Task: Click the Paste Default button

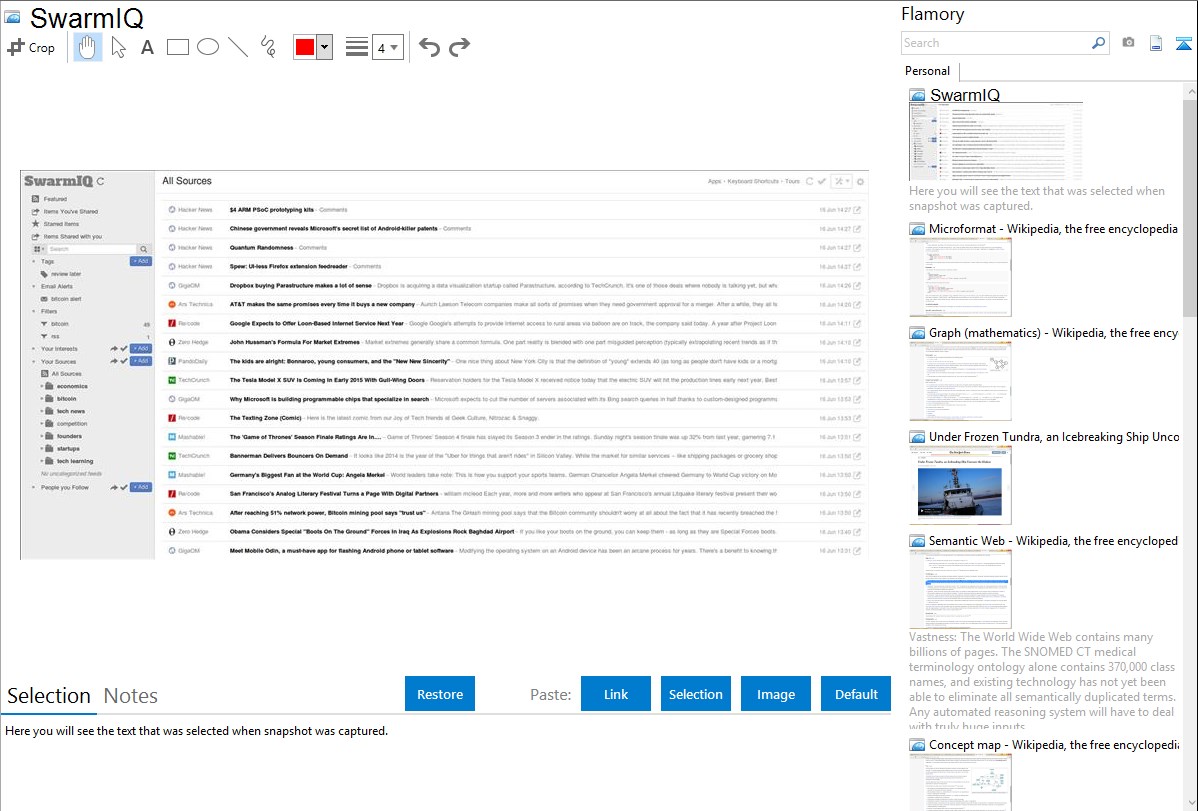Action: pos(856,694)
